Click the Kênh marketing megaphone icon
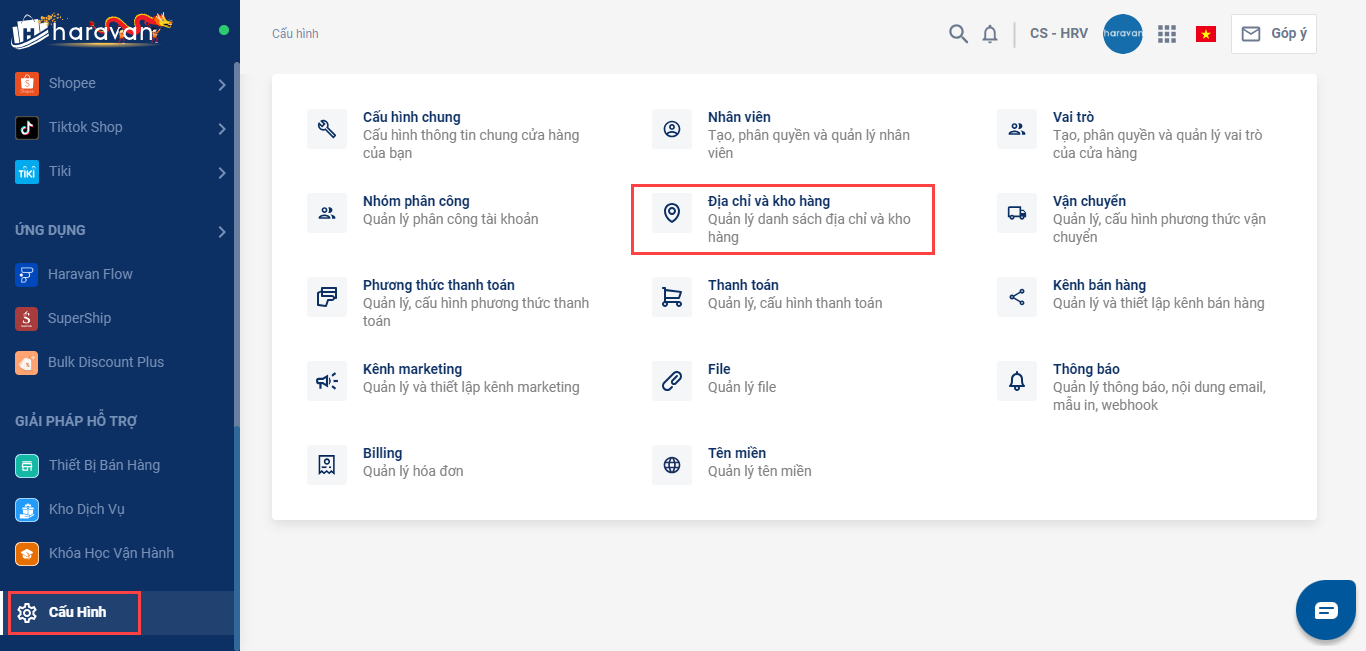 point(327,381)
